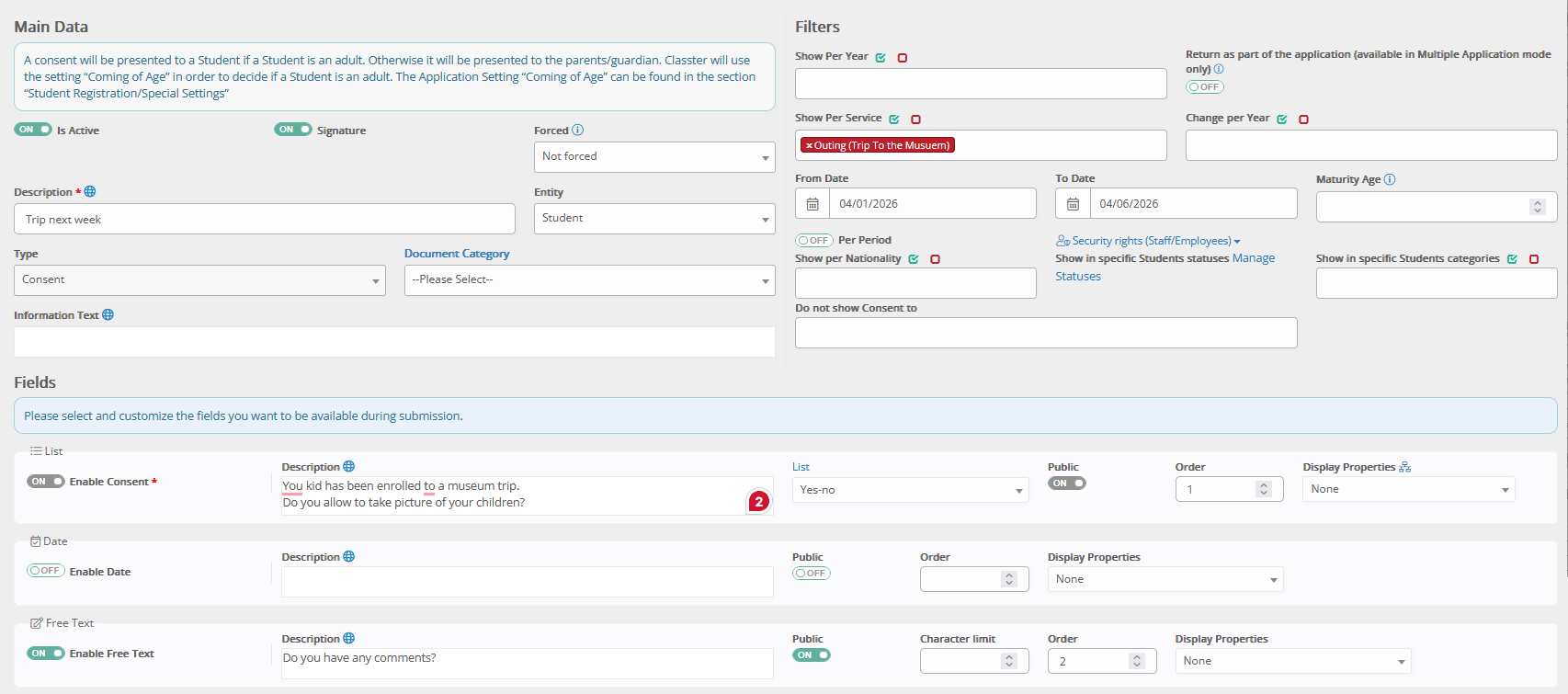Click the Display Properties hierarchy icon
Screen dimensions: 1568x694
pyautogui.click(x=1404, y=467)
